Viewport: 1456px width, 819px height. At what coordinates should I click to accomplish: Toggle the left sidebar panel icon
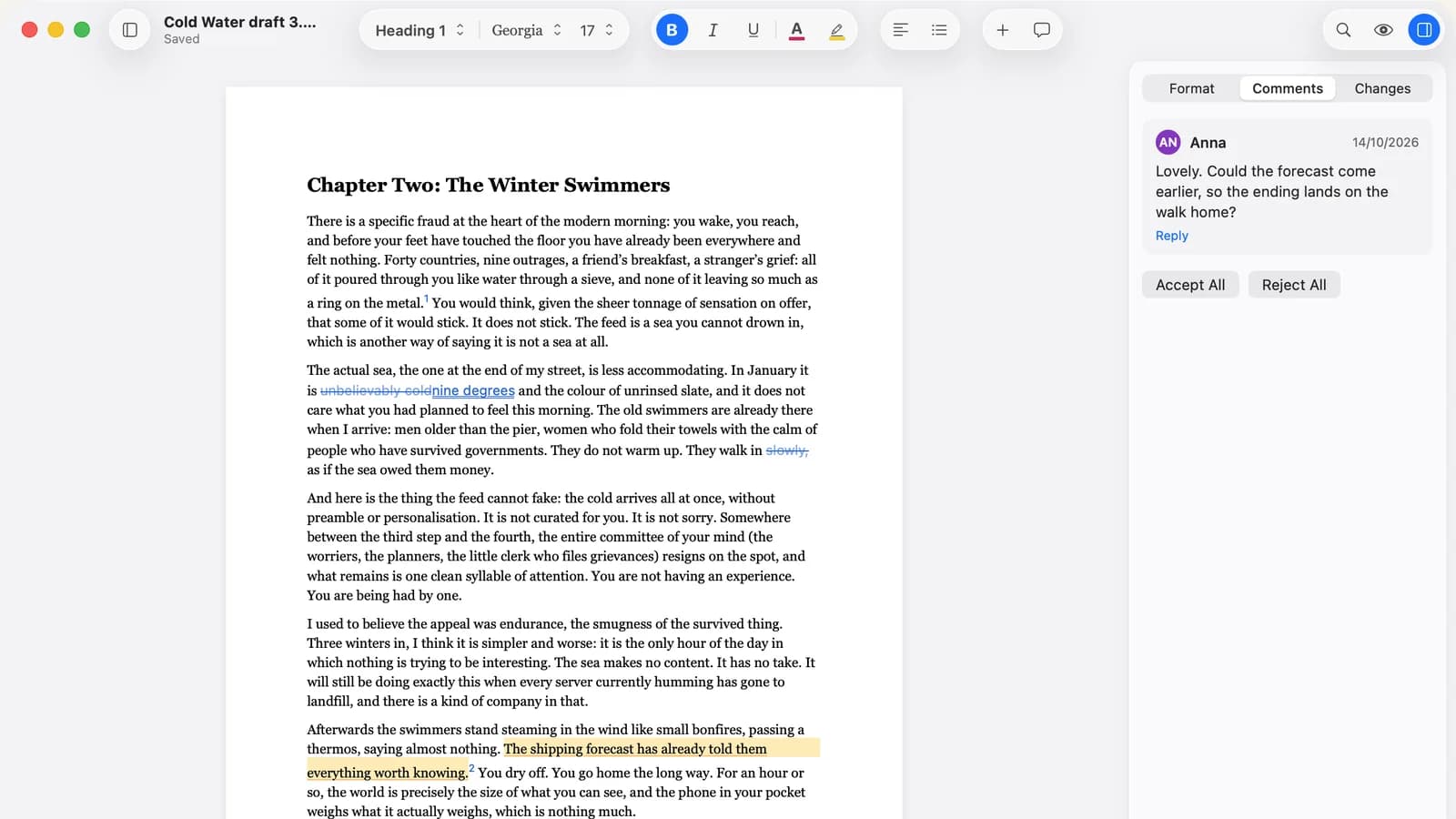(x=130, y=30)
